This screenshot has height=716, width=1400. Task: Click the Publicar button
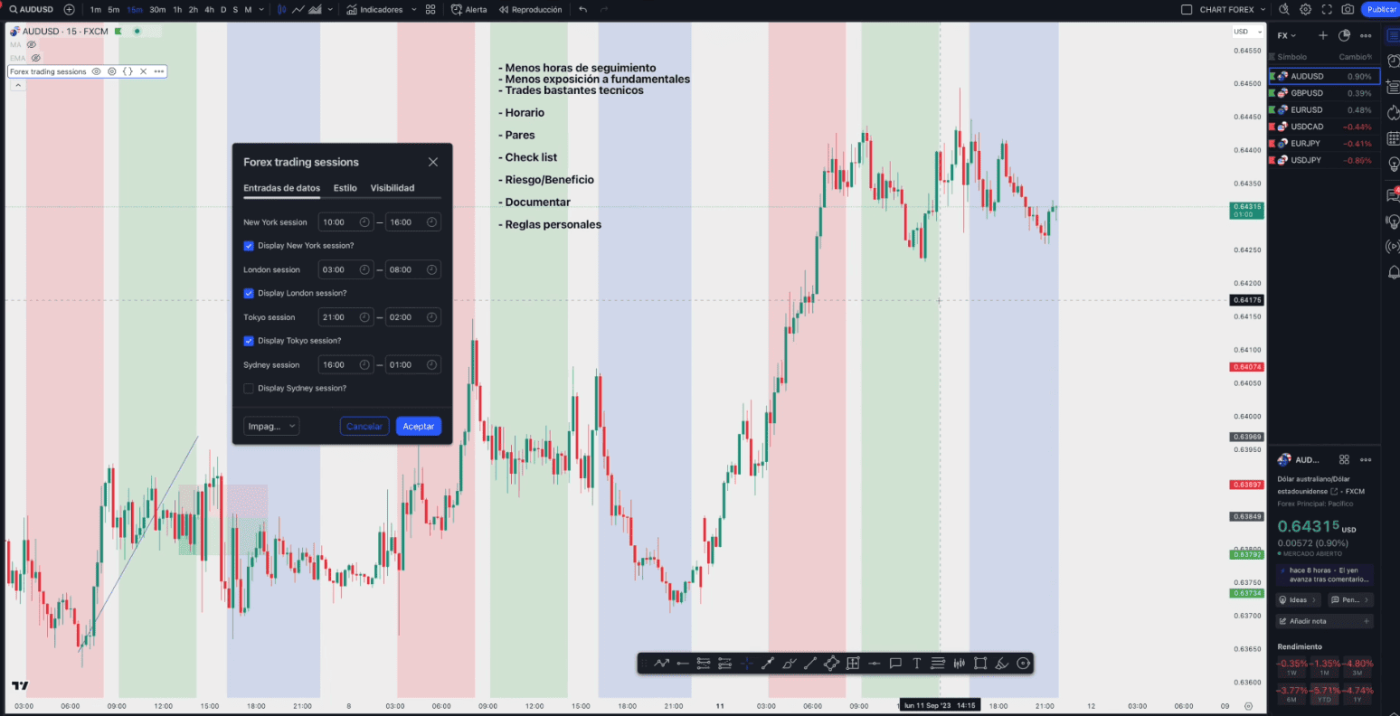point(1380,9)
